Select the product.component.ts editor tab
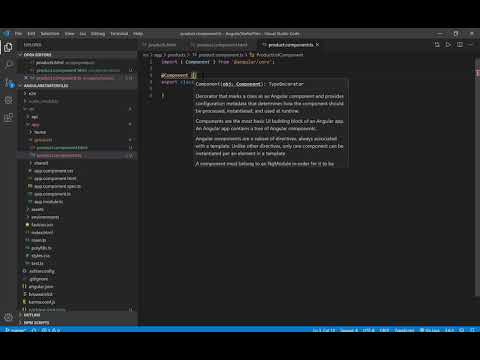This screenshot has width=480, height=360. point(290,45)
